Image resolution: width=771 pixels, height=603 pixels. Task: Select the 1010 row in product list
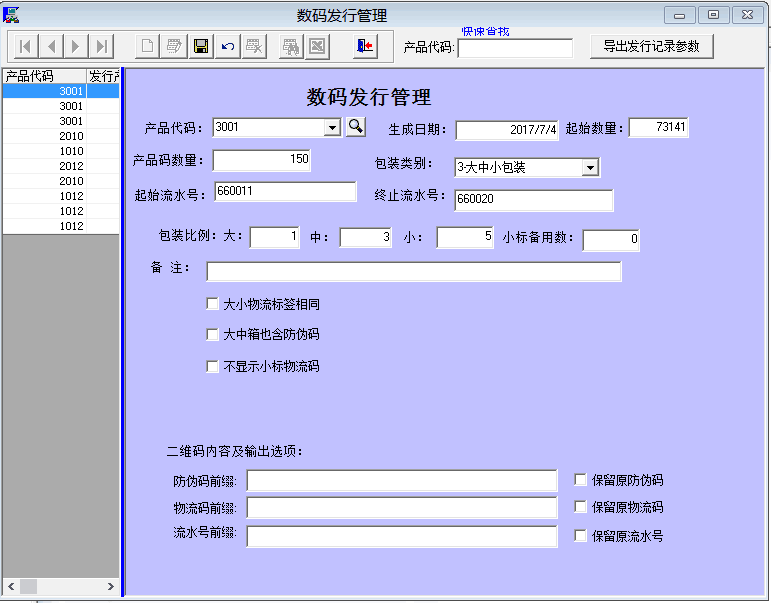61,151
